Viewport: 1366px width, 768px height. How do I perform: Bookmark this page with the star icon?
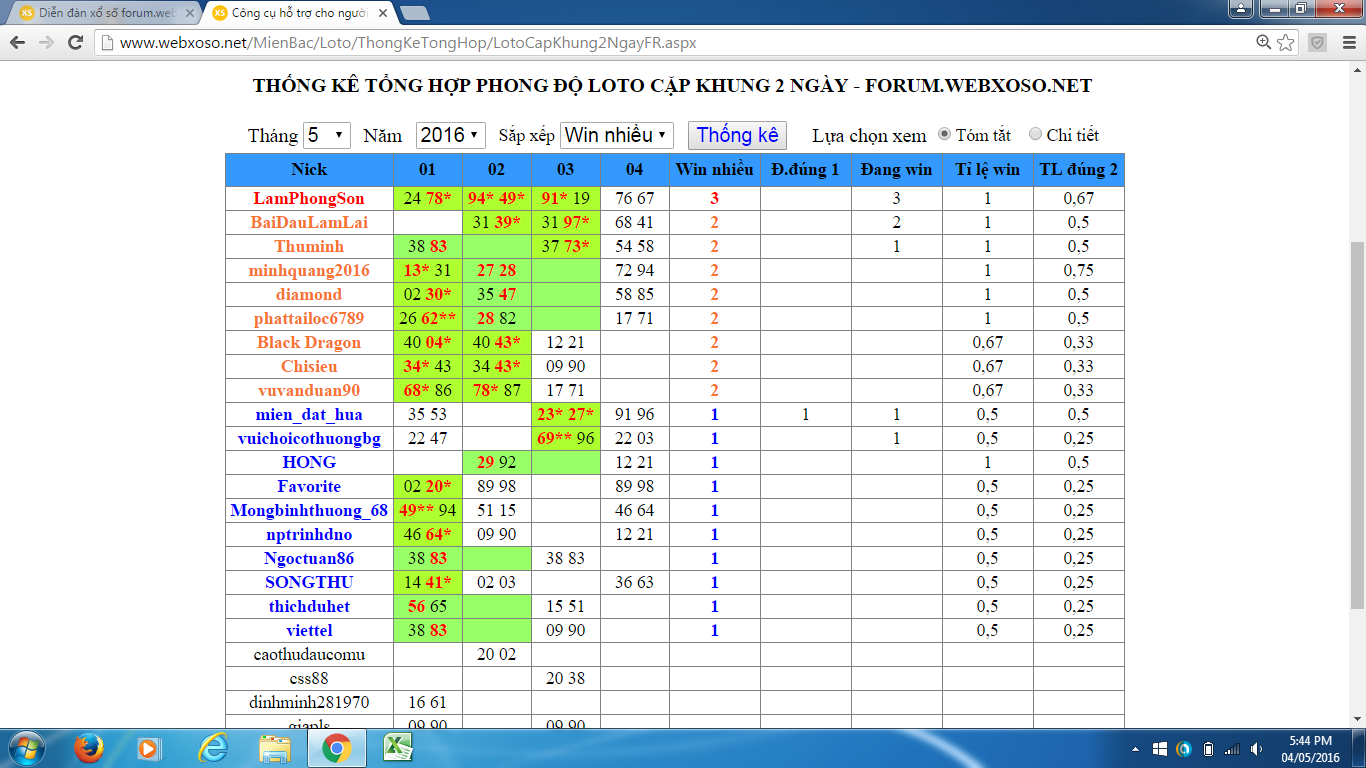coord(1286,43)
